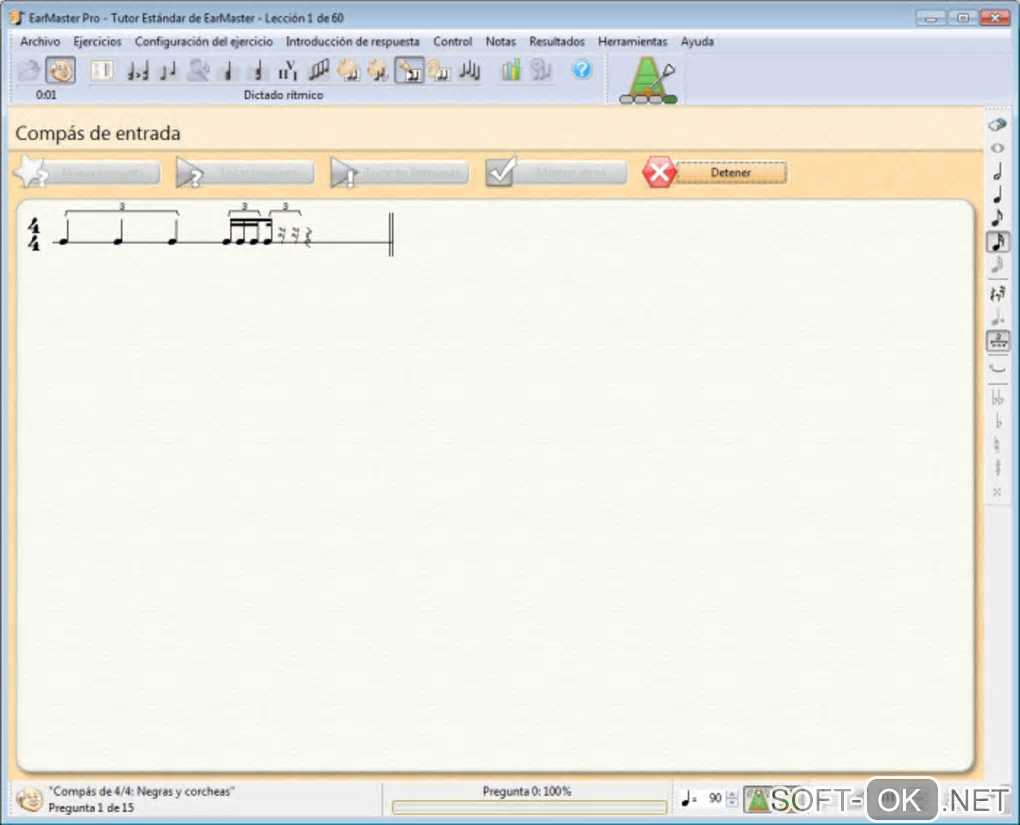This screenshot has height=825, width=1020.
Task: Click the tutor face icon in status bar
Action: [29, 800]
